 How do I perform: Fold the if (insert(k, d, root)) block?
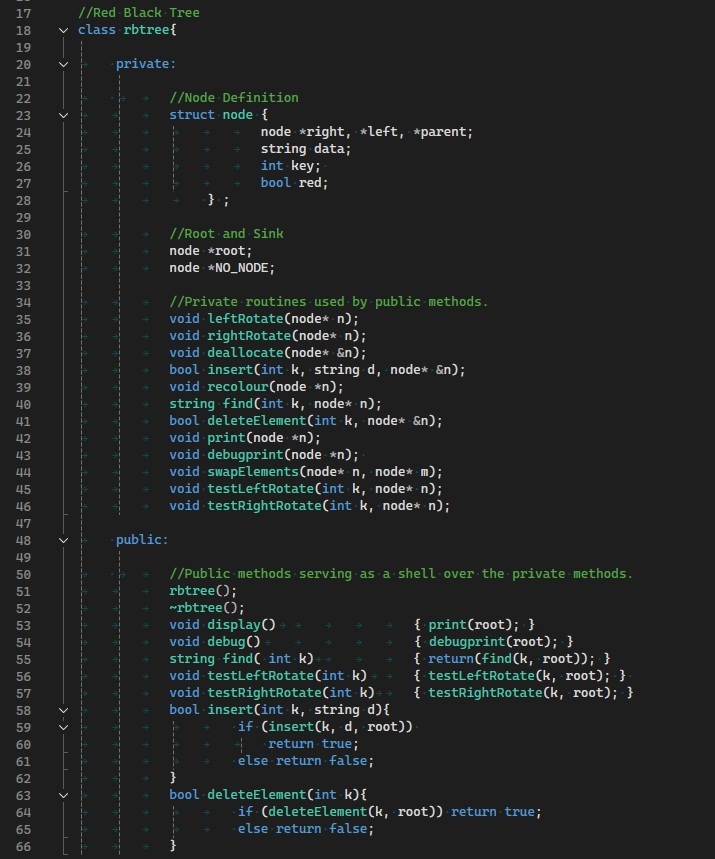click(64, 727)
